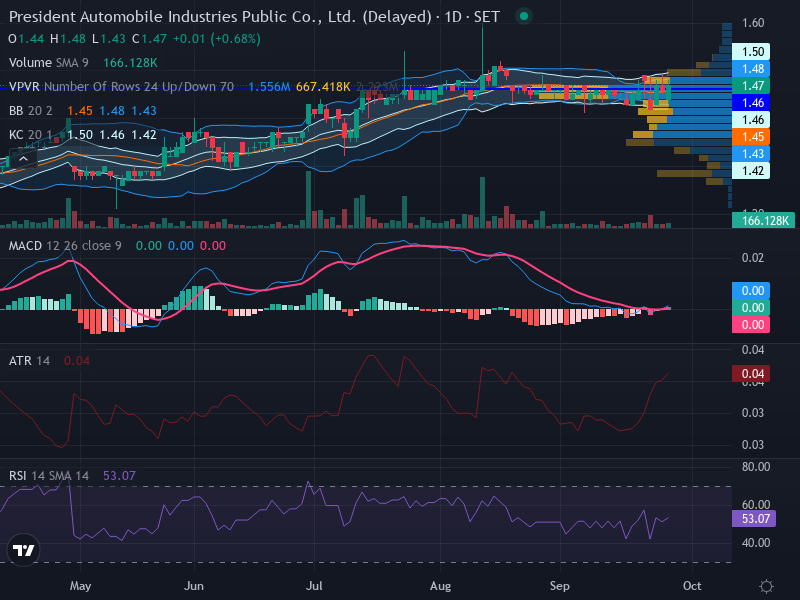Image resolution: width=800 pixels, height=600 pixels.
Task: Select the Volume SMA 9 indicator legend
Action: tap(48, 63)
